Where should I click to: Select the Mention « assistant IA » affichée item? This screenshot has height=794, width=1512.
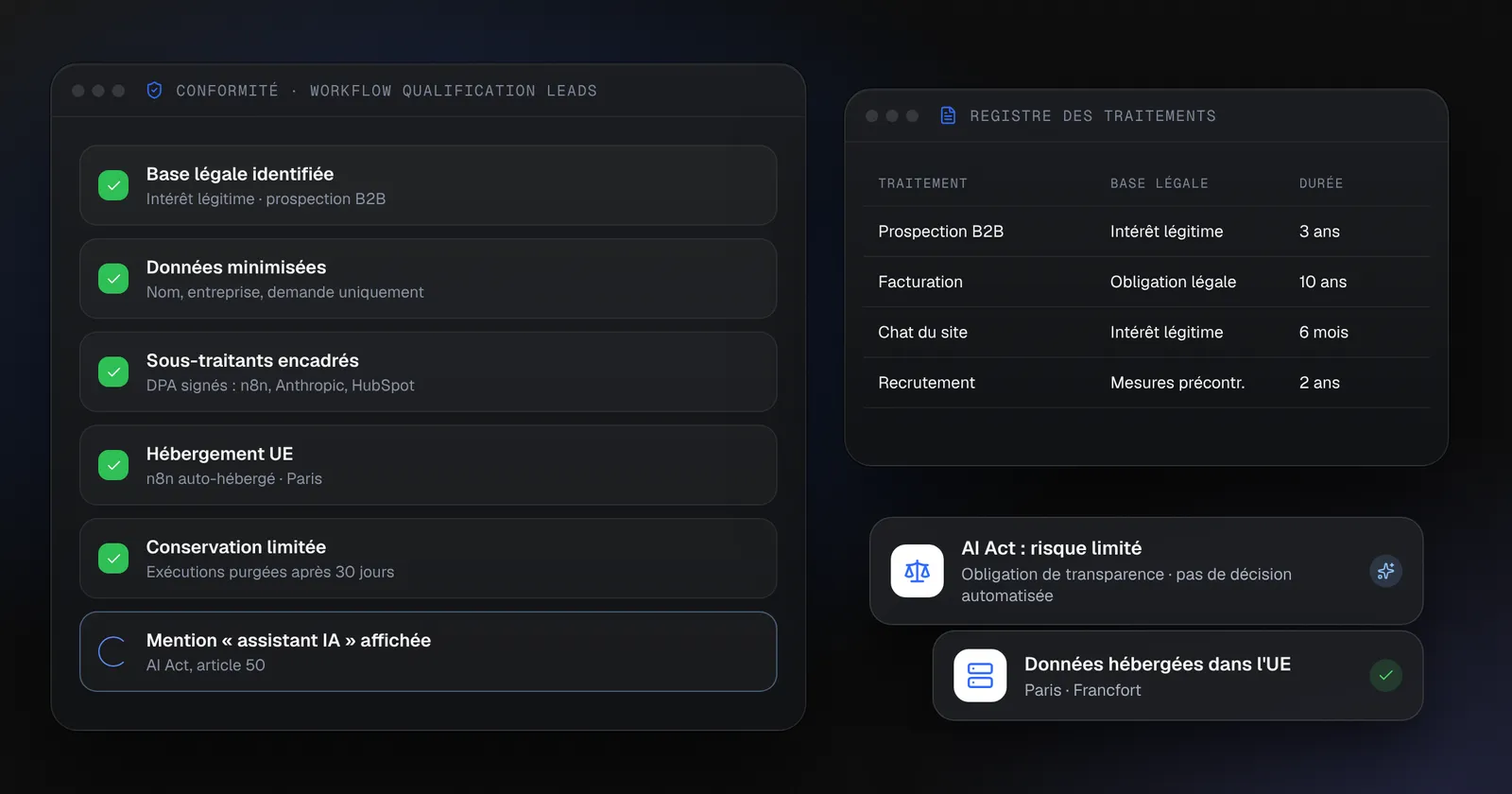click(428, 651)
